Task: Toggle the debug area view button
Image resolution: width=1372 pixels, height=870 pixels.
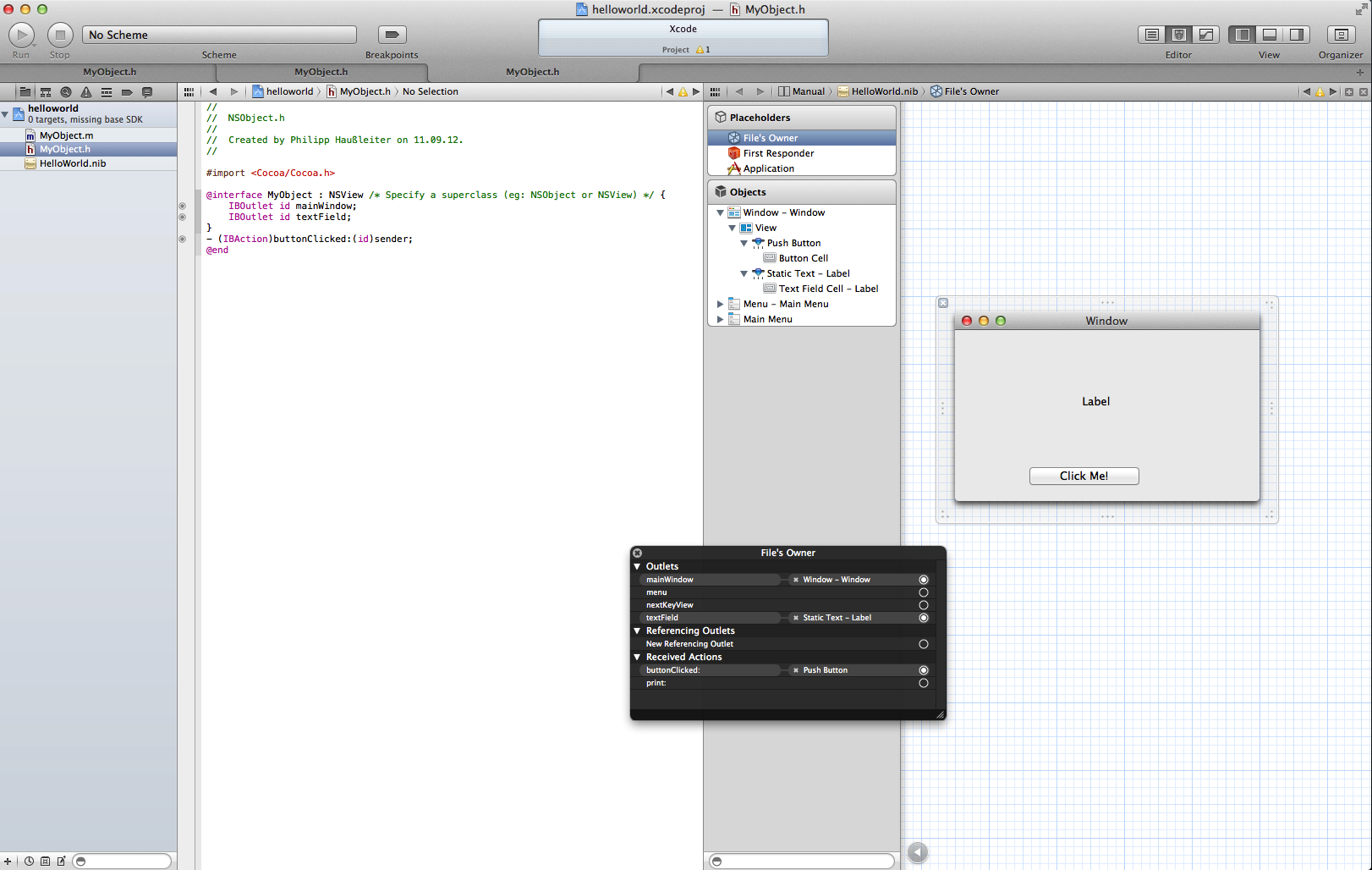Action: (x=1269, y=35)
